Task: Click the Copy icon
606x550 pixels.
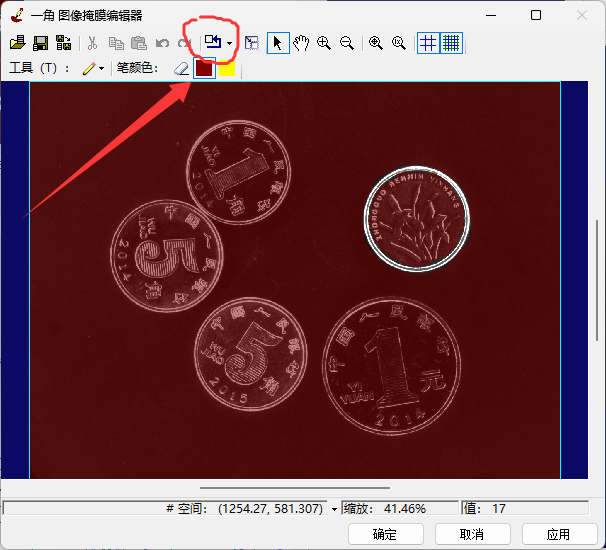Action: (116, 43)
